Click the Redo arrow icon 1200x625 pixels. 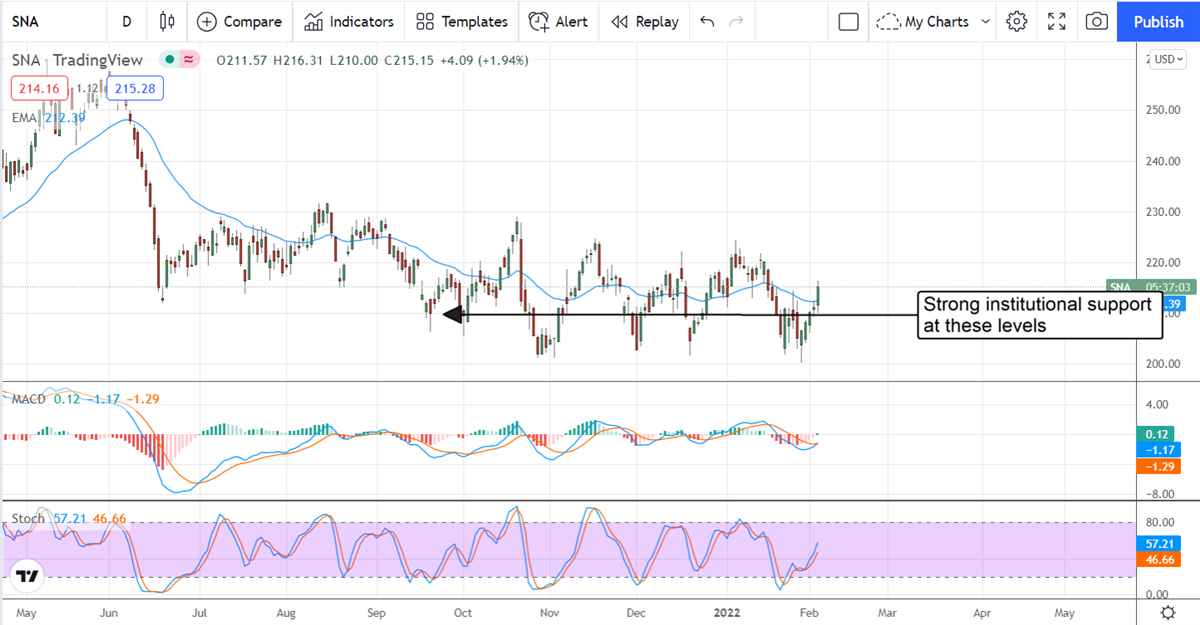coord(737,21)
